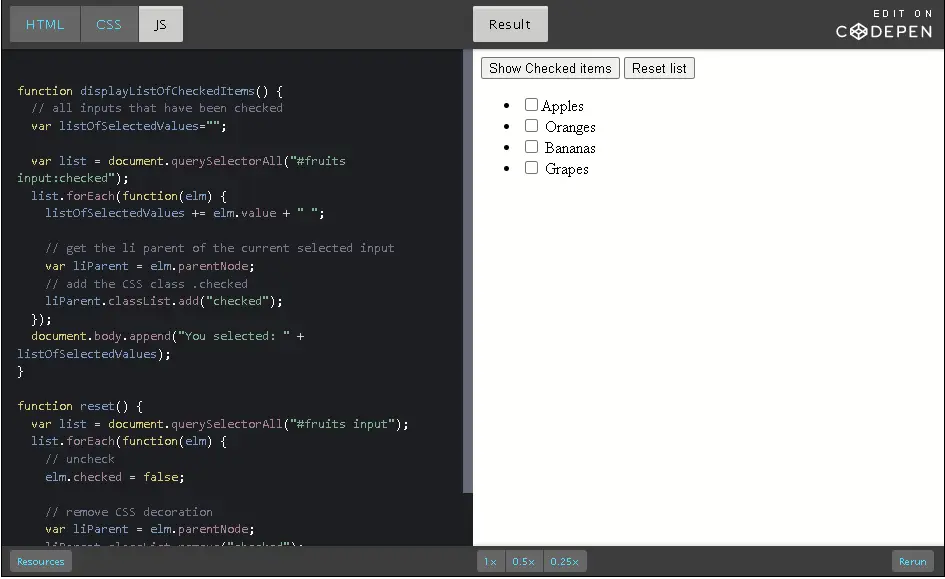Click the 'function reset() {' code line
945x579 pixels.
80,406
